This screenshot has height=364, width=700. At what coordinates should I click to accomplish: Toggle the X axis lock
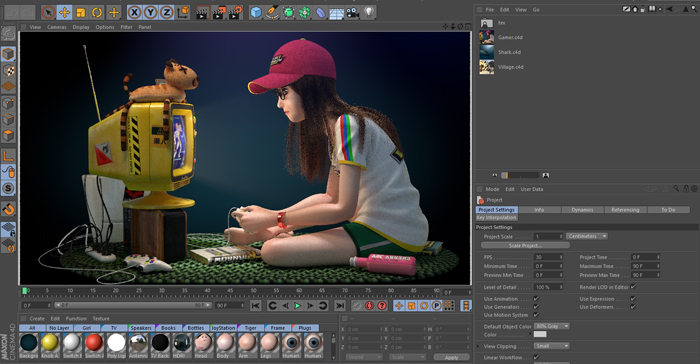pyautogui.click(x=134, y=13)
